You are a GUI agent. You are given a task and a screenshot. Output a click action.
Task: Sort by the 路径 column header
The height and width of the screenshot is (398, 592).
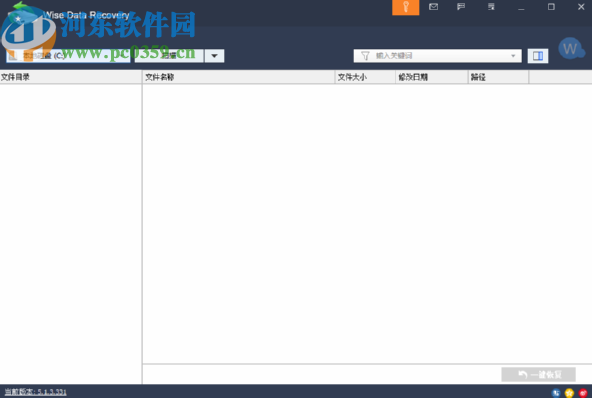pos(498,77)
